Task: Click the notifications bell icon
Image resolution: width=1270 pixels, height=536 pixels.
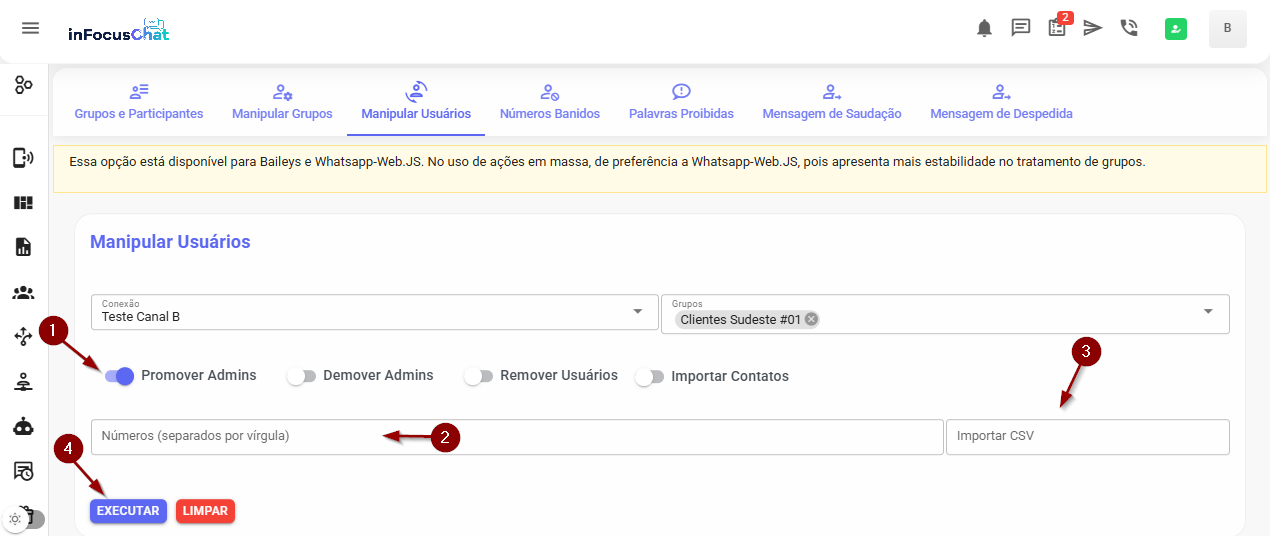Action: pyautogui.click(x=985, y=28)
